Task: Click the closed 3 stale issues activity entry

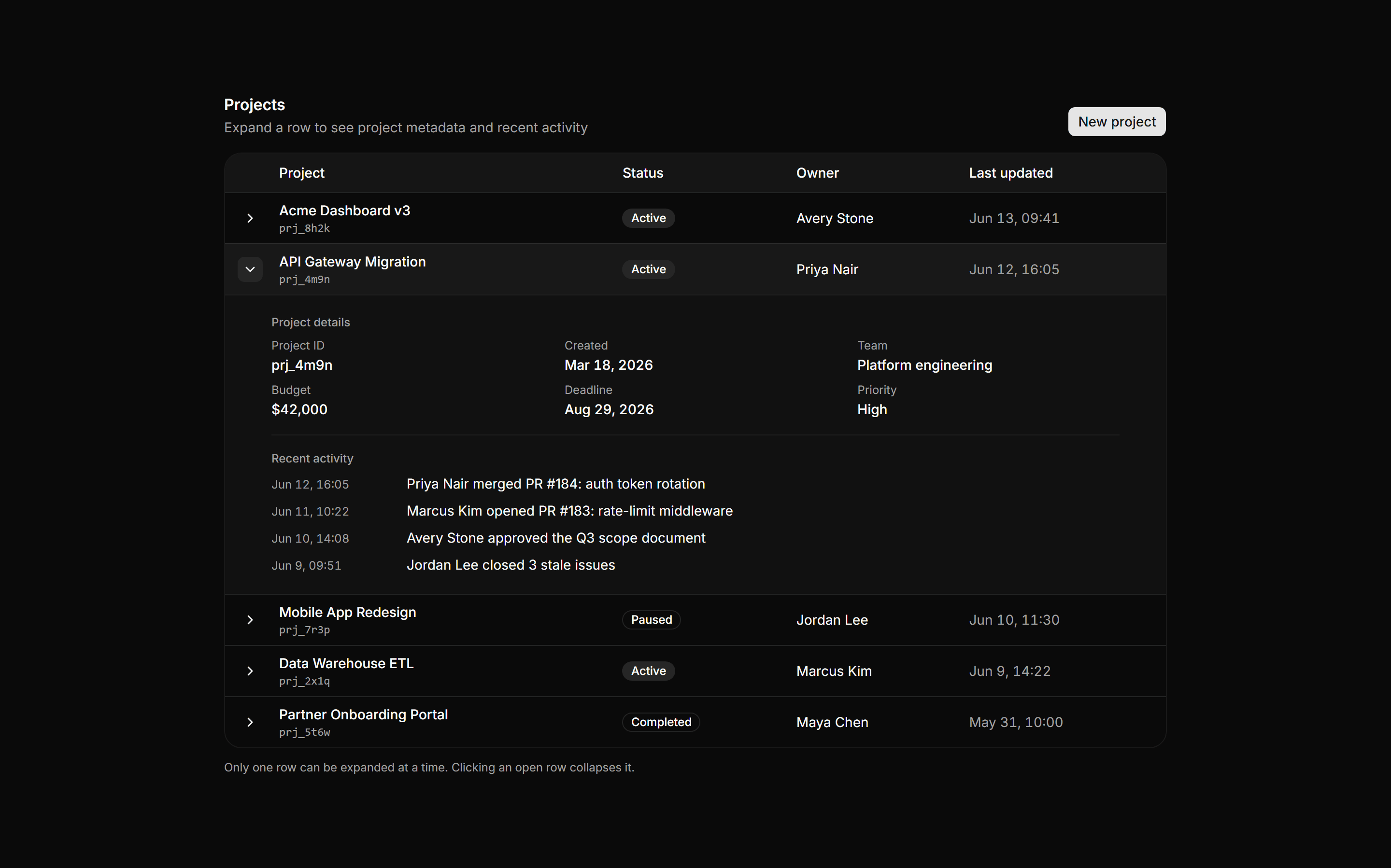Action: tap(511, 565)
